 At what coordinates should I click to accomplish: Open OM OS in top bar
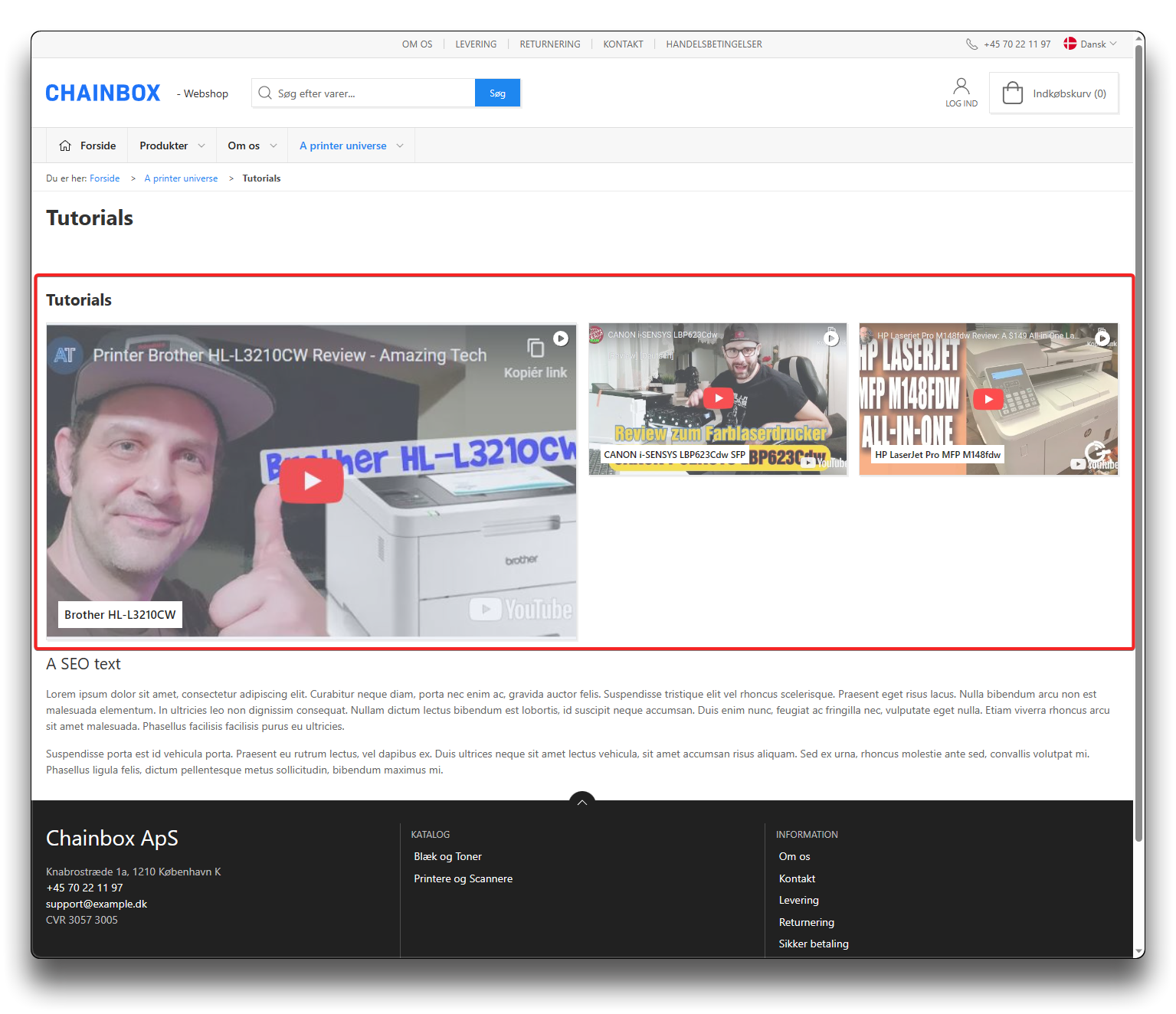point(417,44)
